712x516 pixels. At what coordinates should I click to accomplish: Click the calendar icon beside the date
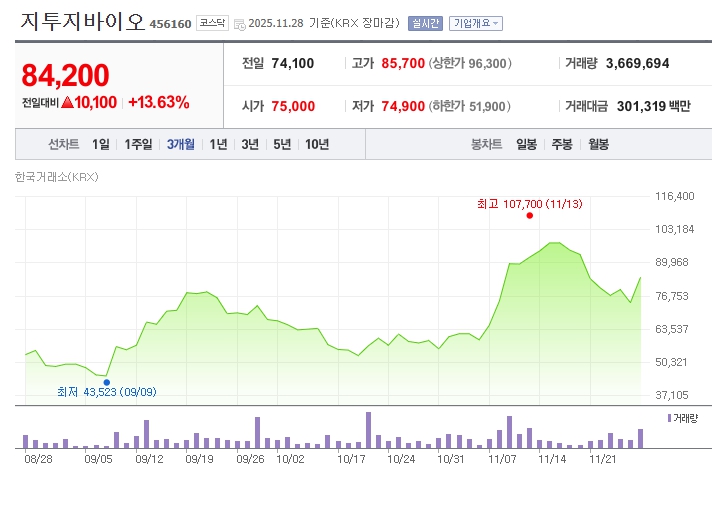[x=239, y=23]
